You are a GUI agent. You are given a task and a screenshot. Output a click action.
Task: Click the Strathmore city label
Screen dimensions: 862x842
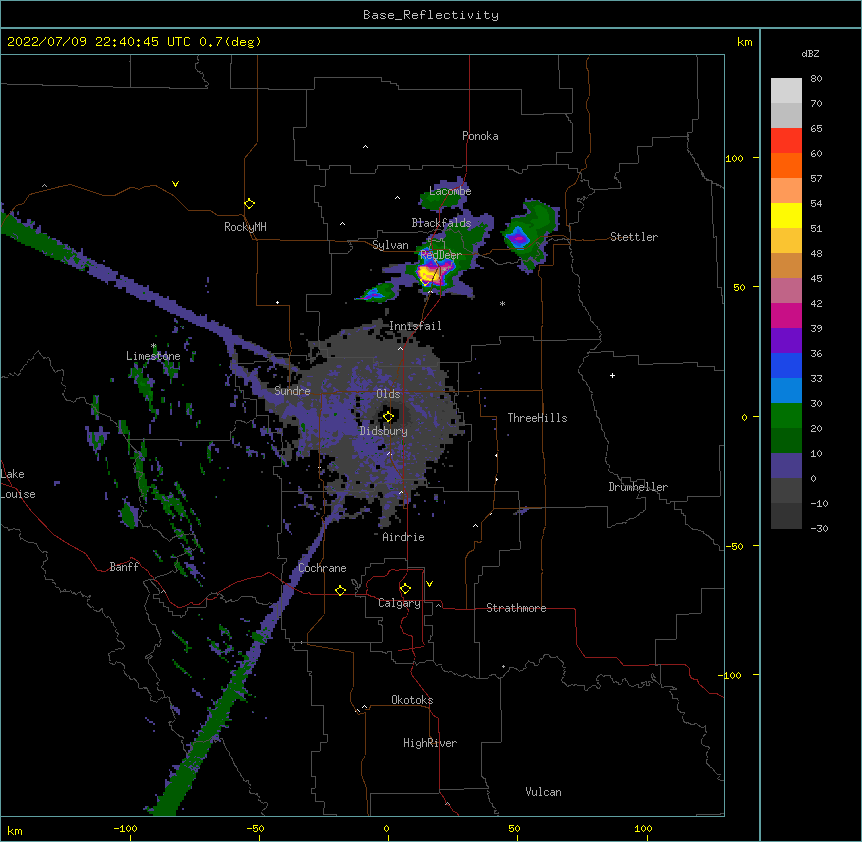[x=516, y=608]
